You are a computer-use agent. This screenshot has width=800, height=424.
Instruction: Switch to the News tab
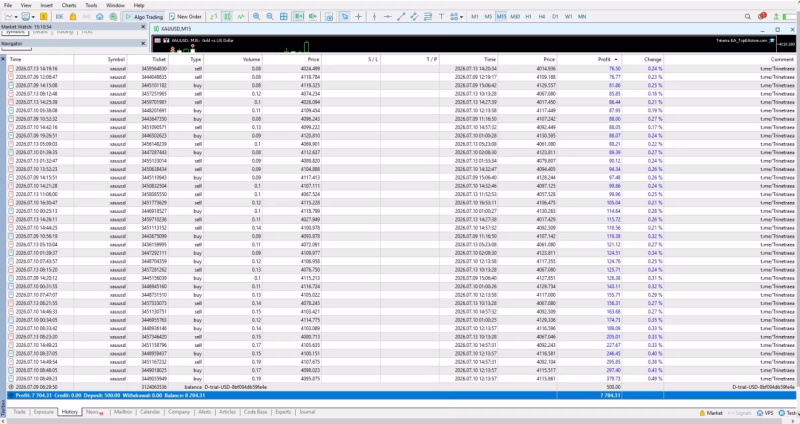(94, 412)
